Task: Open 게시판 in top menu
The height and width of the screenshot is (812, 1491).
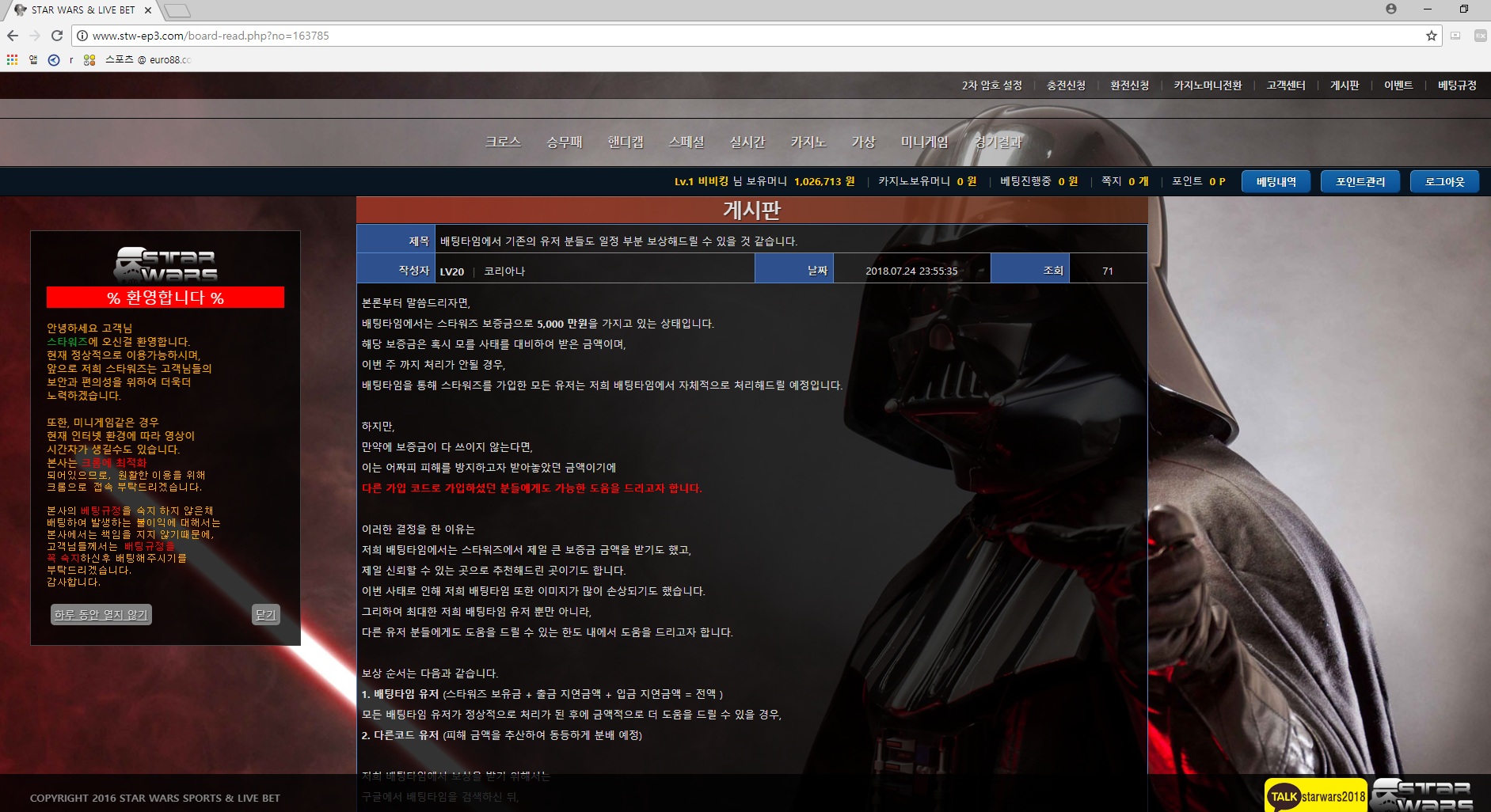Action: 1345,85
